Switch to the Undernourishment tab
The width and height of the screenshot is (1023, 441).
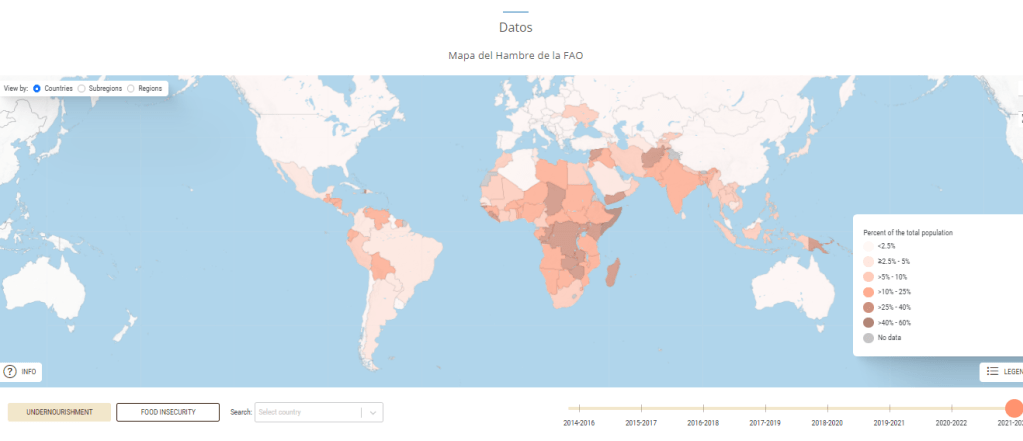tap(59, 412)
